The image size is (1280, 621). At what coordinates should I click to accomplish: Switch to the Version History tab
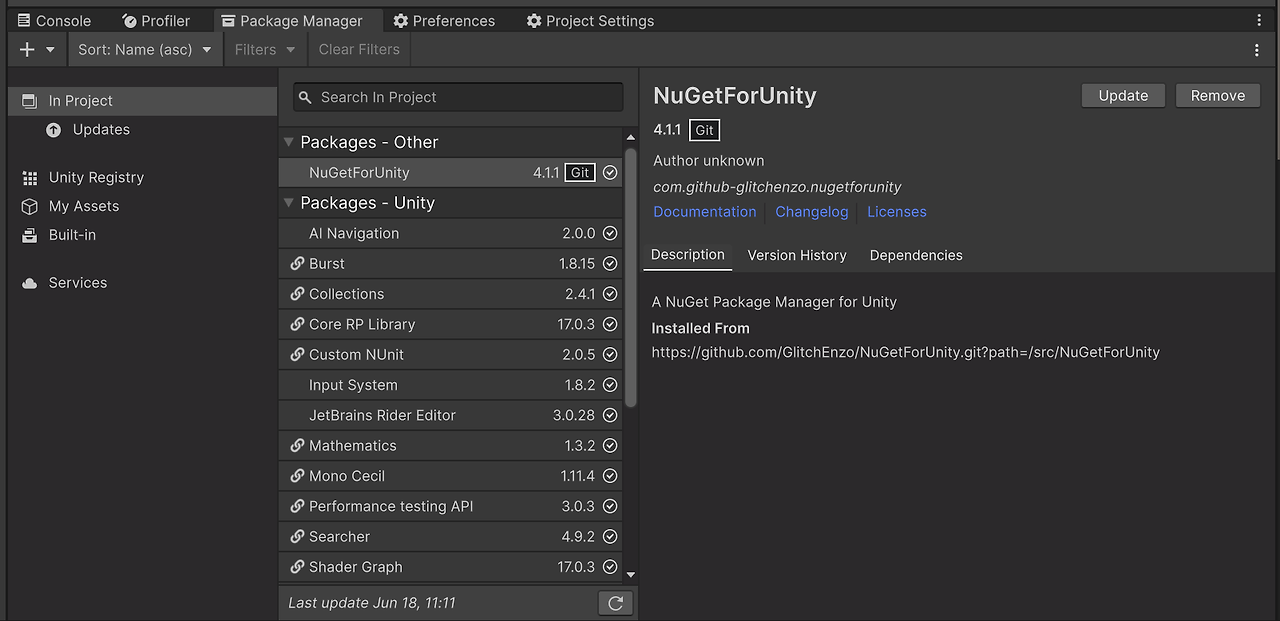coord(797,255)
